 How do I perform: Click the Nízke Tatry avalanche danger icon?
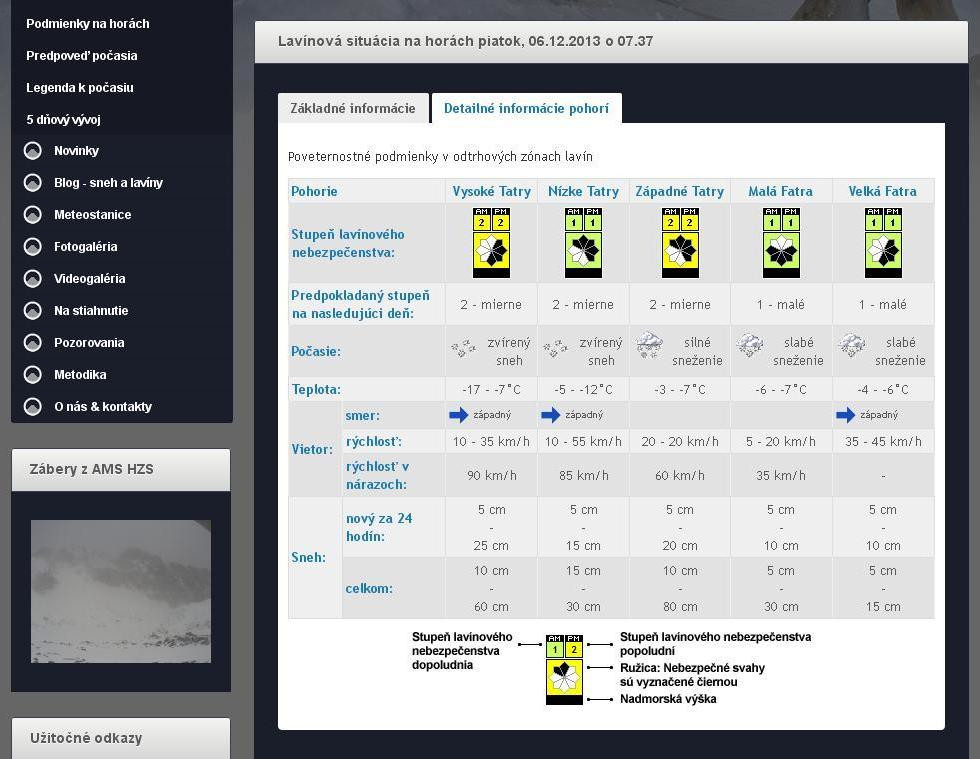point(583,242)
